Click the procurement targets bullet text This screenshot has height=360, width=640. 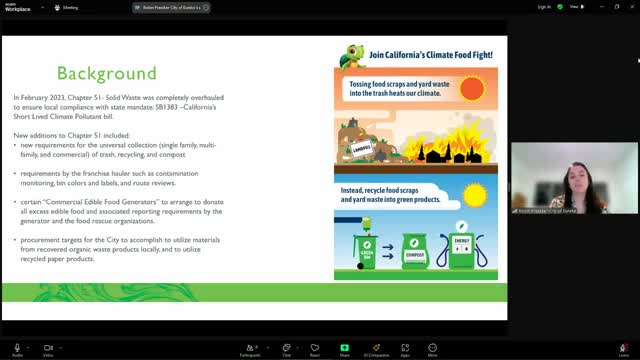point(120,249)
